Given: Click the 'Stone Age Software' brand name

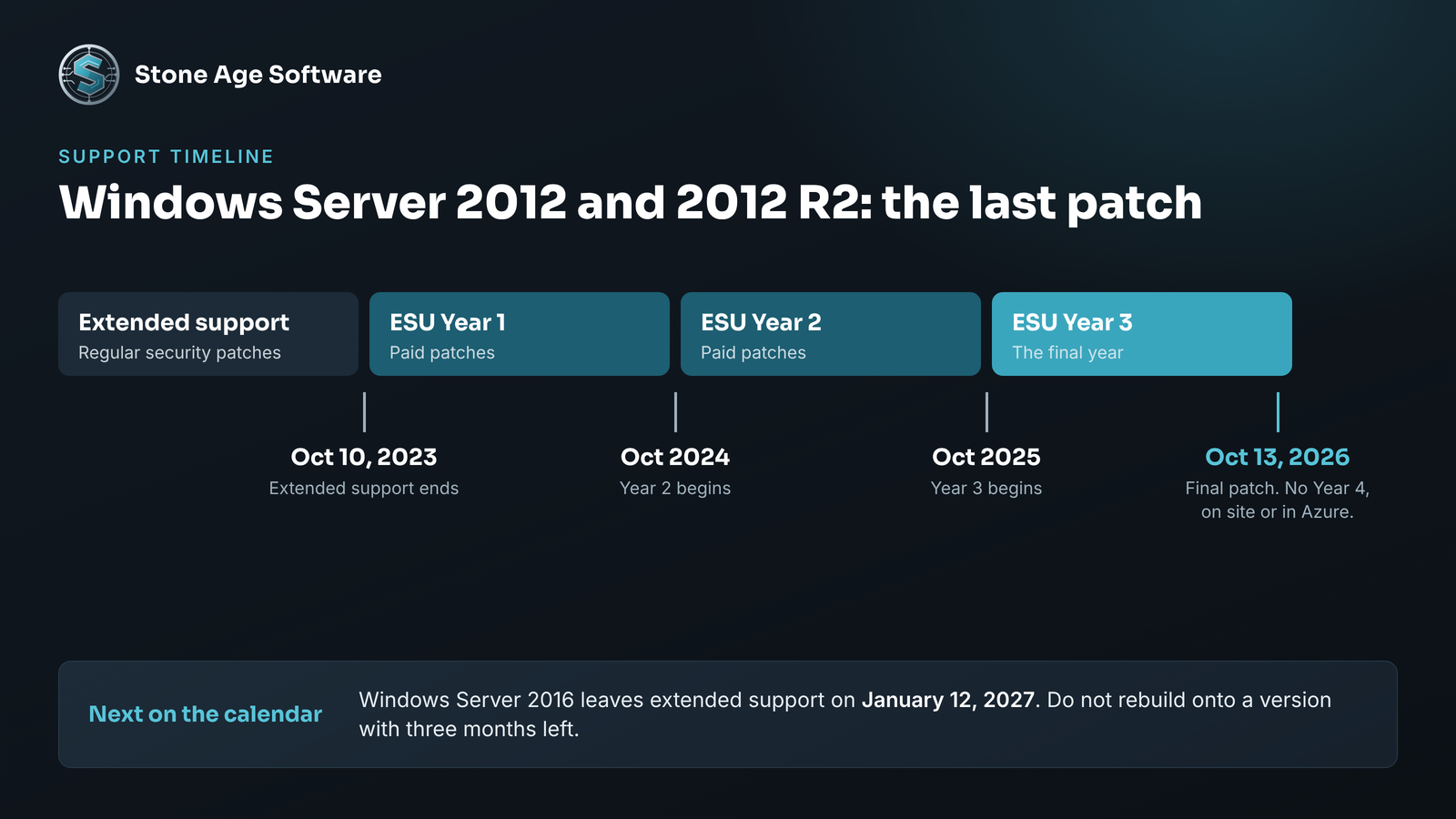Looking at the screenshot, I should point(258,75).
